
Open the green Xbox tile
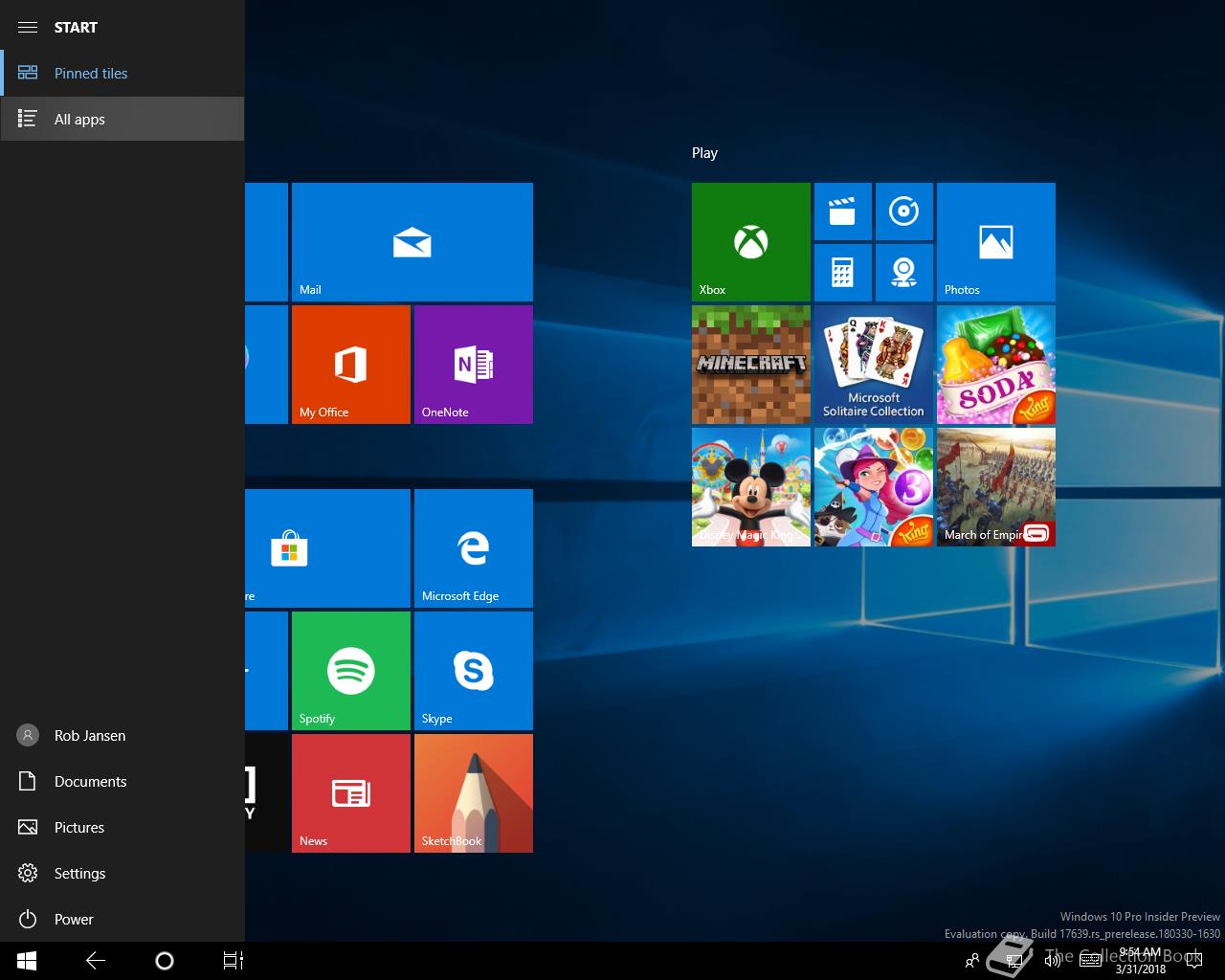(750, 242)
